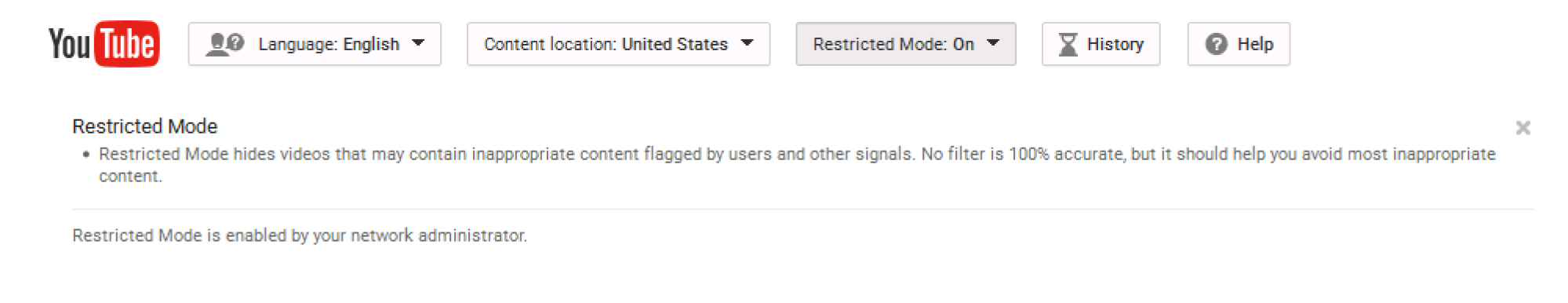
Task: Open the History button
Action: coord(1101,44)
